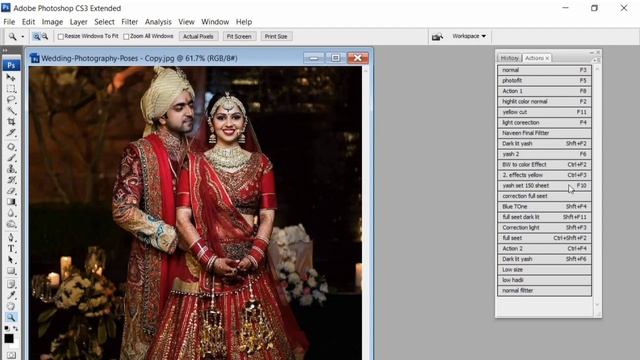Run the 'Blue TOne' action
Viewport: 640px width, 360px height.
544,207
